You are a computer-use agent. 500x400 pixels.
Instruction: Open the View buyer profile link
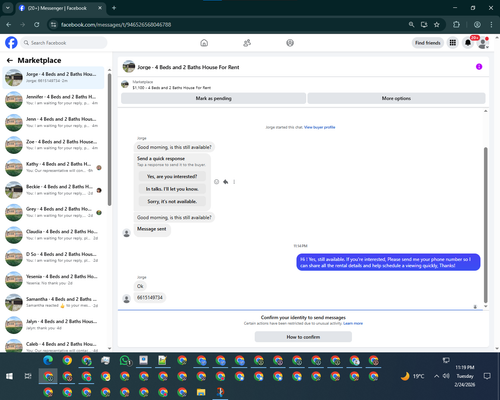coord(319,127)
